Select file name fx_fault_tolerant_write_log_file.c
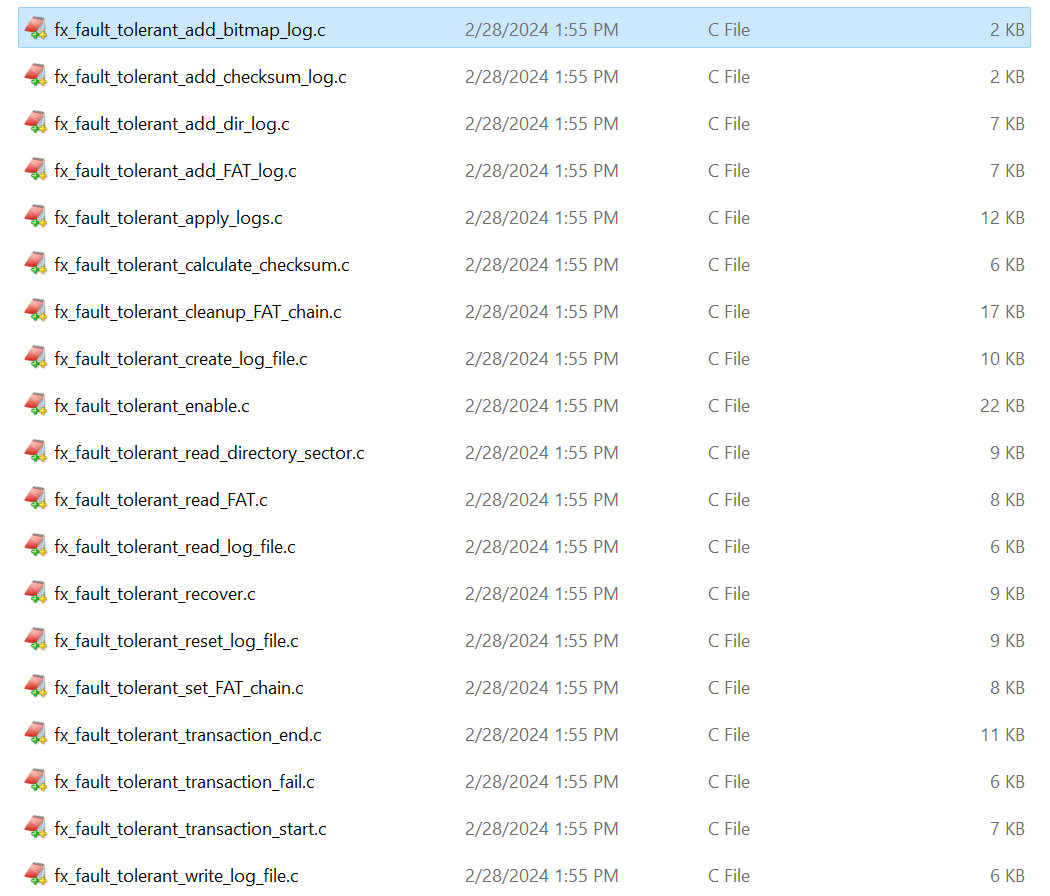Viewport: 1050px width, 896px height. (x=176, y=876)
